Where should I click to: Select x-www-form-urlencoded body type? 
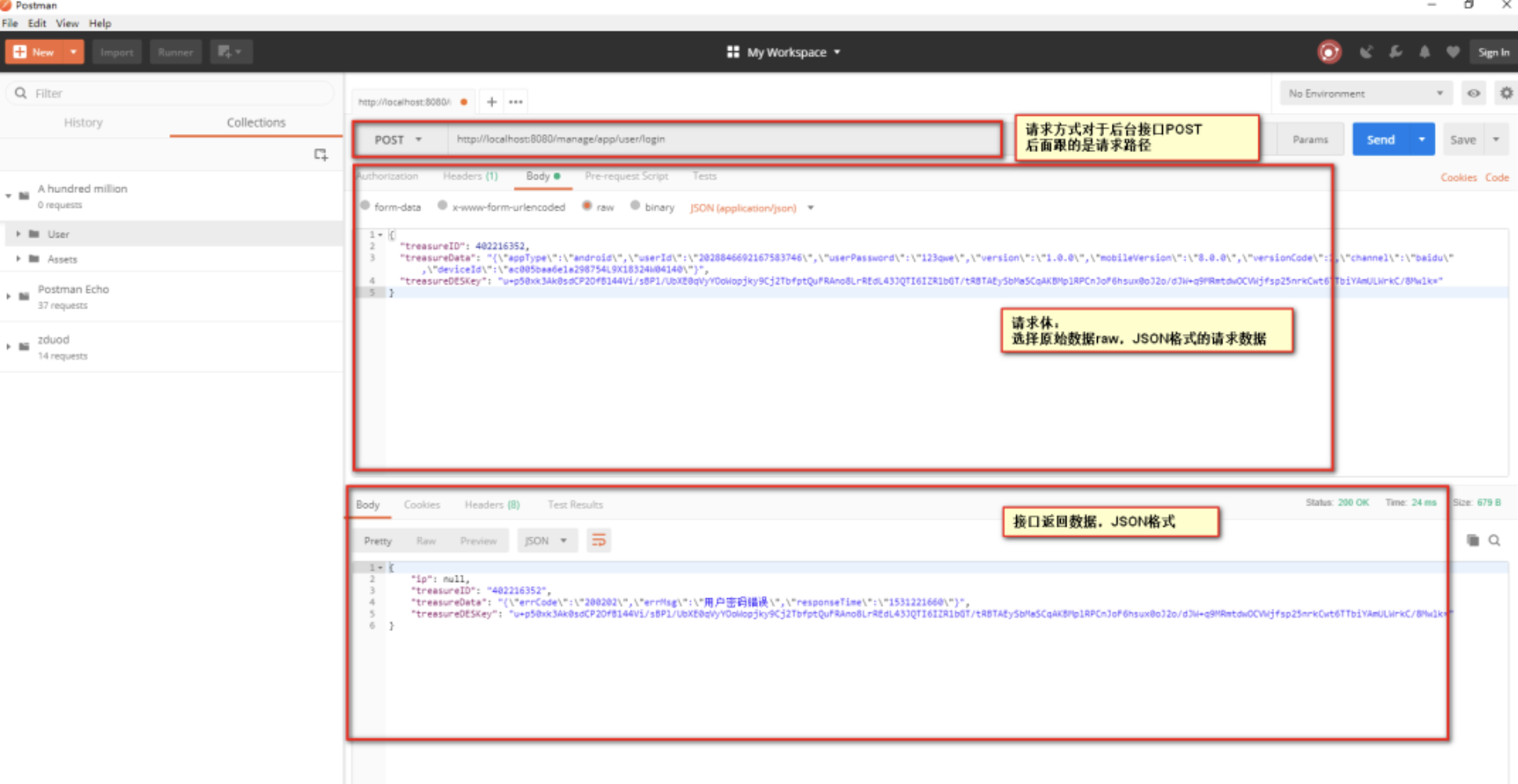(443, 205)
